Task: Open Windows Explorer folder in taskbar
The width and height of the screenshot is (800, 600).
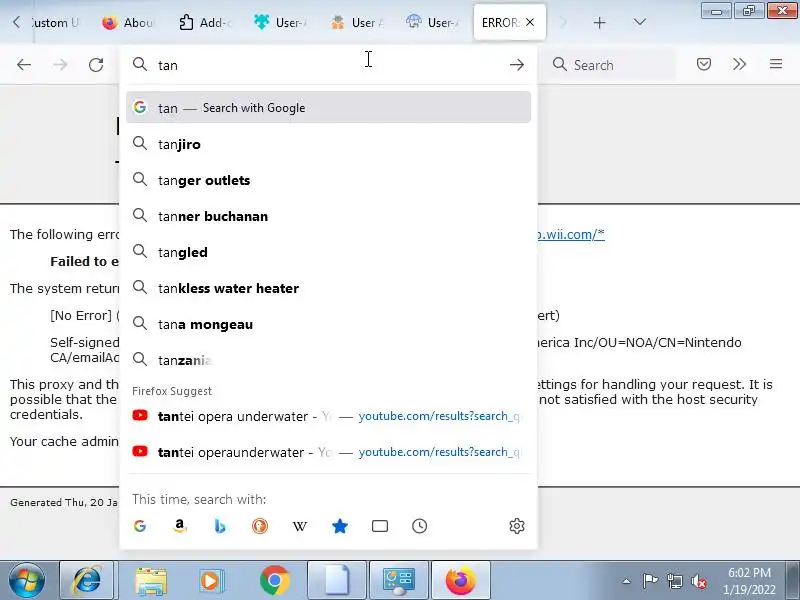Action: tap(151, 580)
